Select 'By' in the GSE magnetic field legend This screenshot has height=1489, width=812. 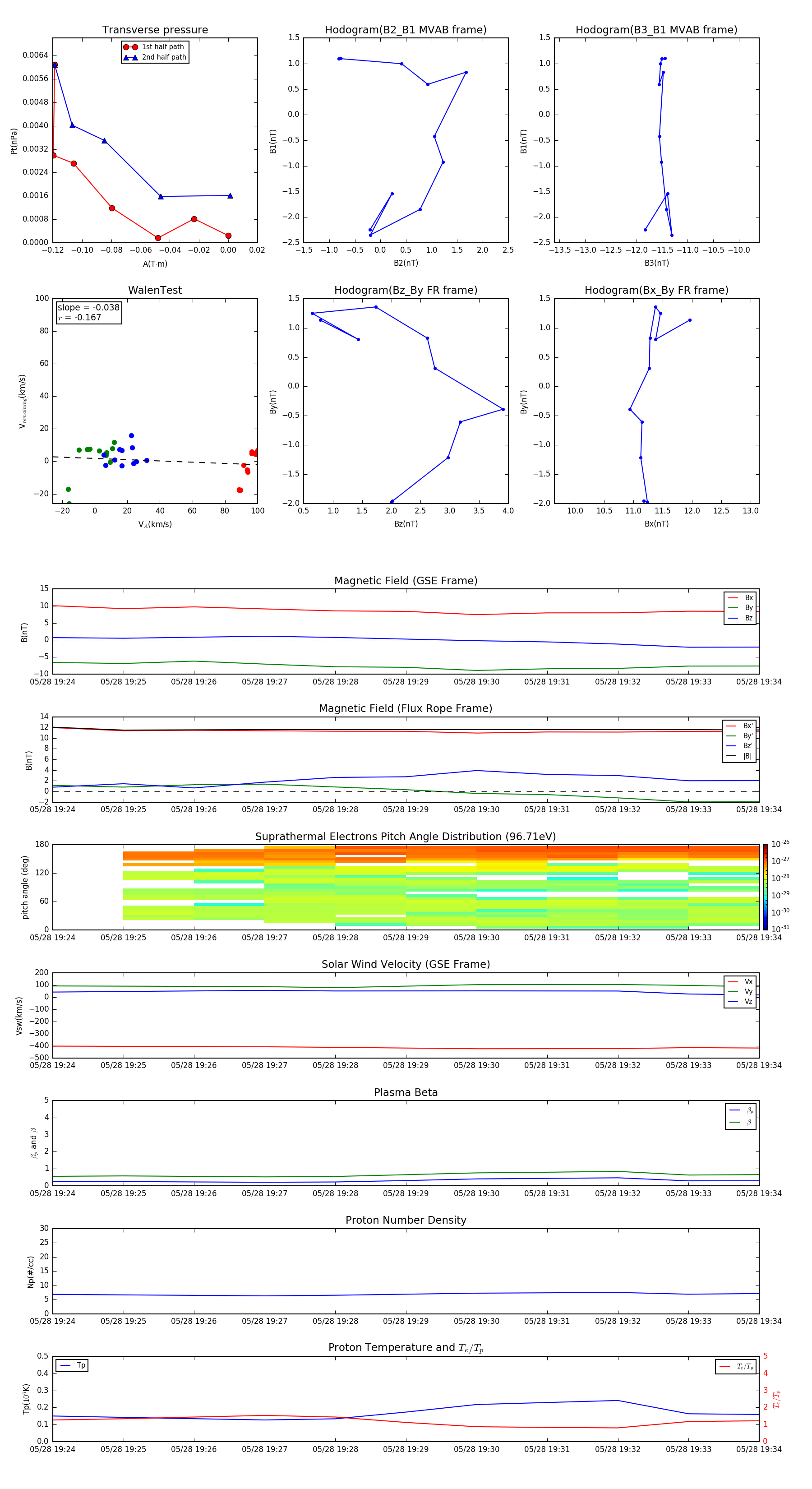pyautogui.click(x=740, y=607)
